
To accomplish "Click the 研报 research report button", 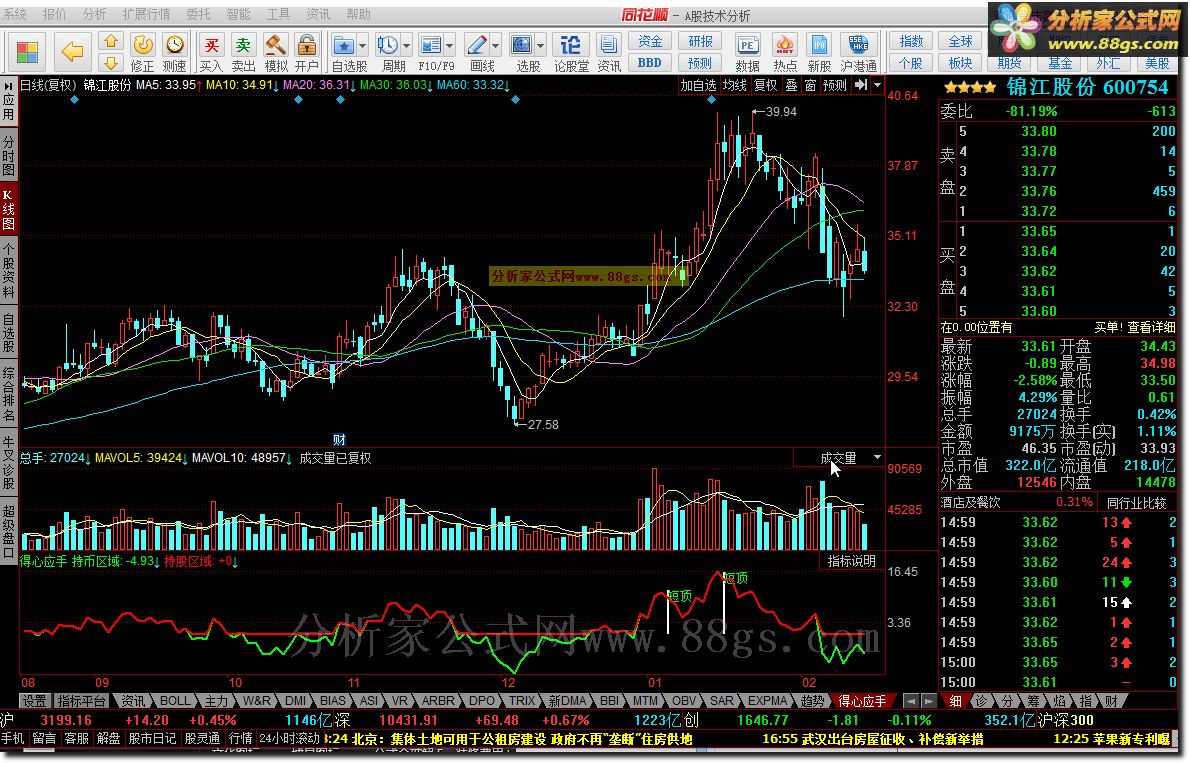I will tap(700, 41).
